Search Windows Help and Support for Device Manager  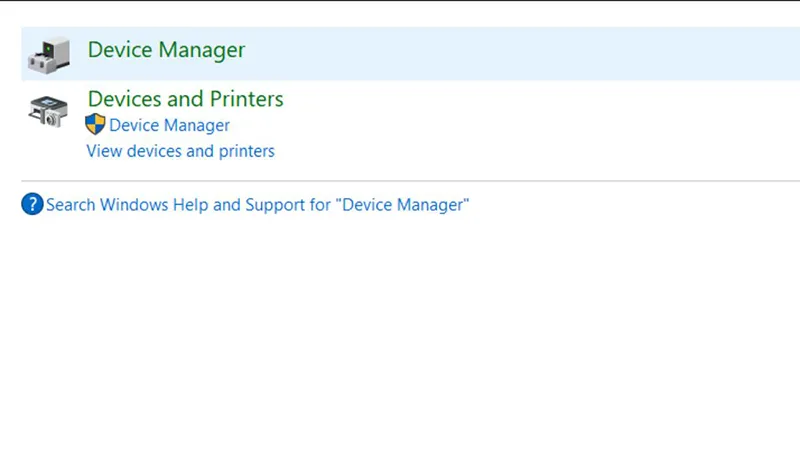point(257,205)
